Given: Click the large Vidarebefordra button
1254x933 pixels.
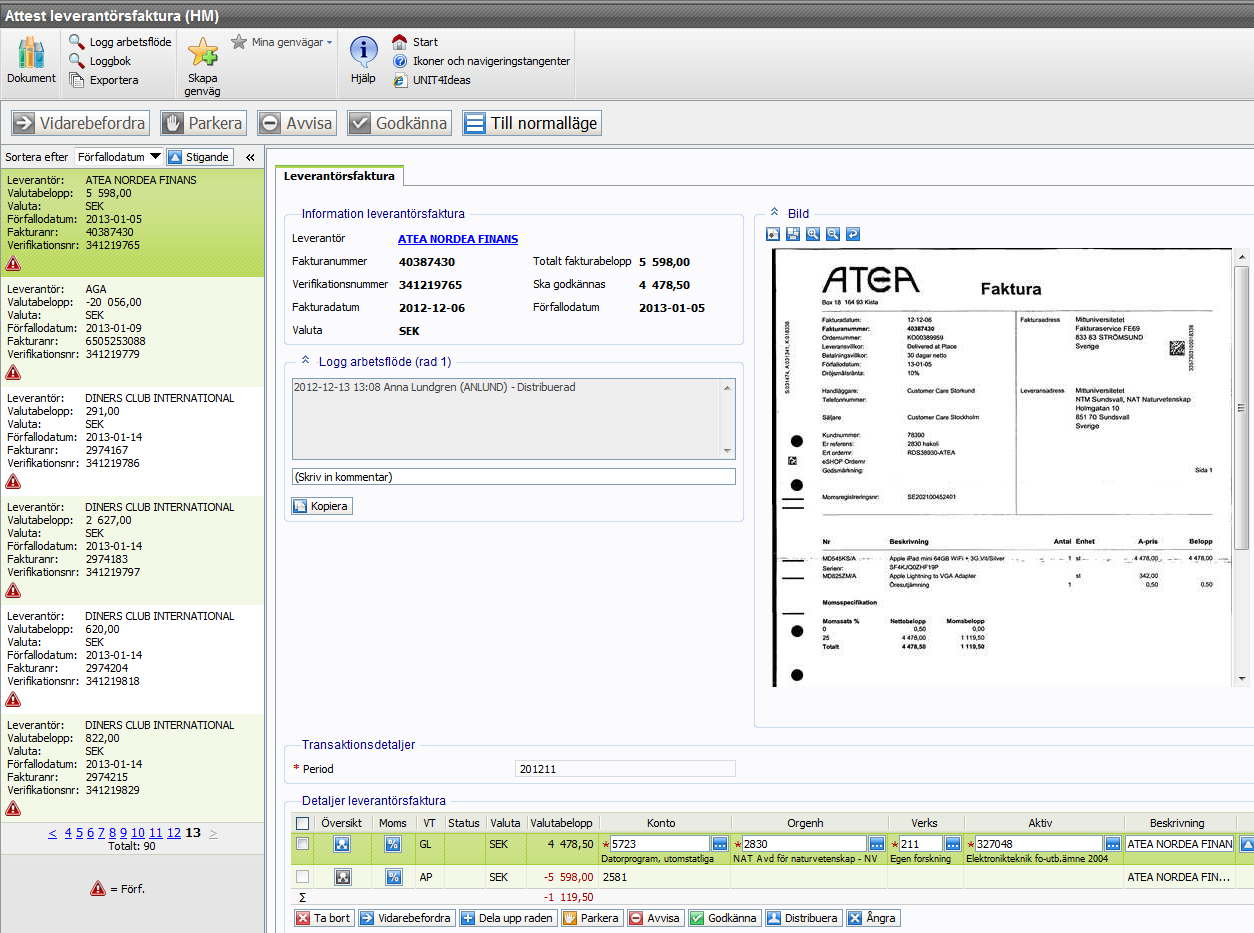Looking at the screenshot, I should click(80, 123).
